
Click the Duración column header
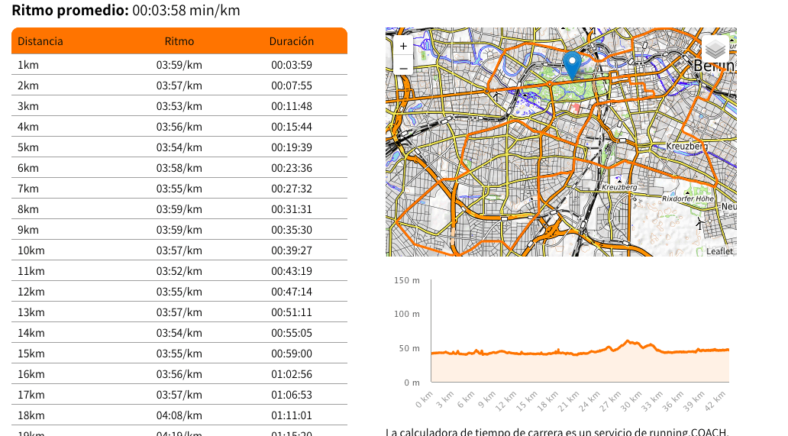291,41
